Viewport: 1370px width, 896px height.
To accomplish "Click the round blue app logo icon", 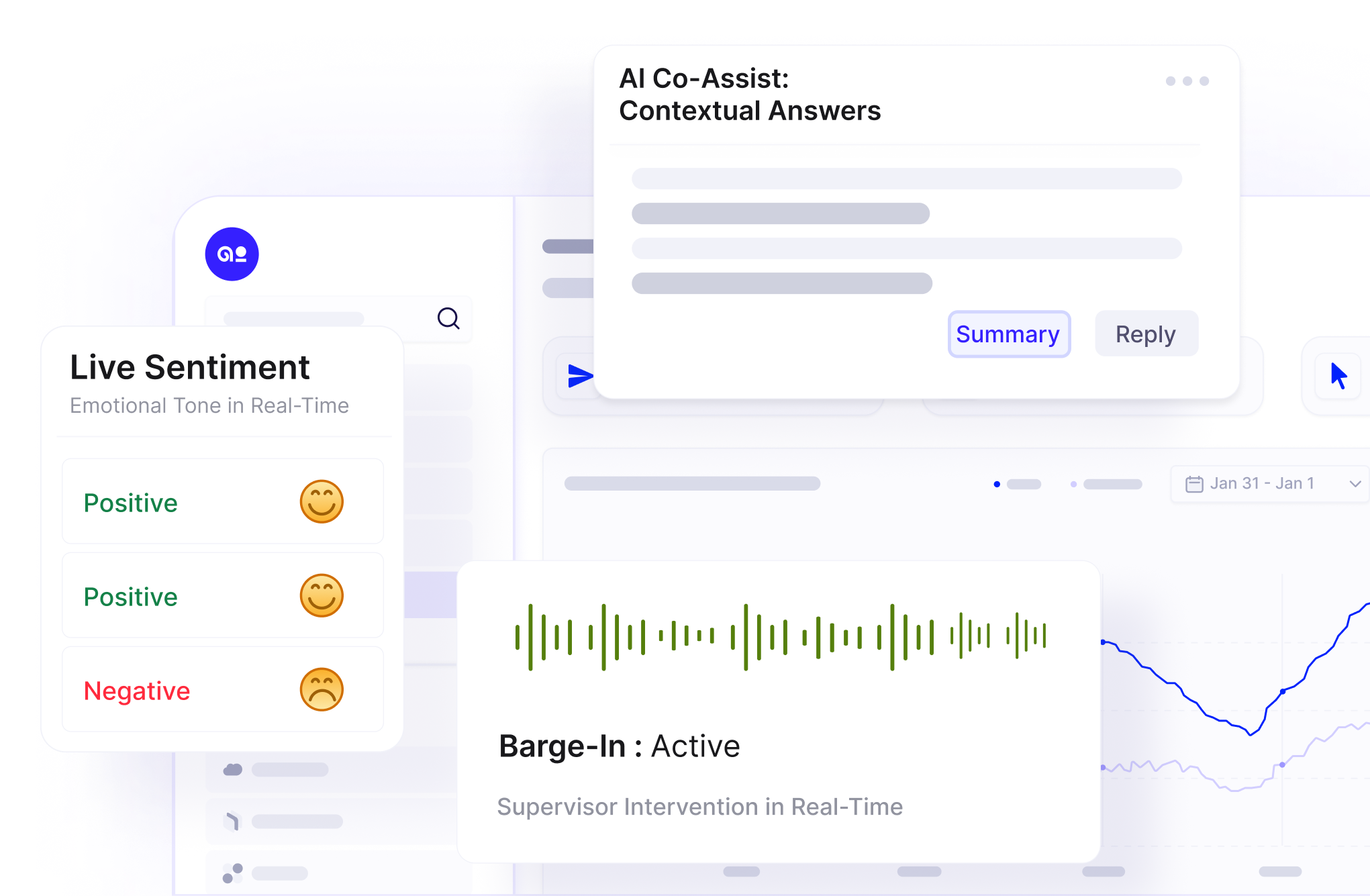I will pos(232,254).
